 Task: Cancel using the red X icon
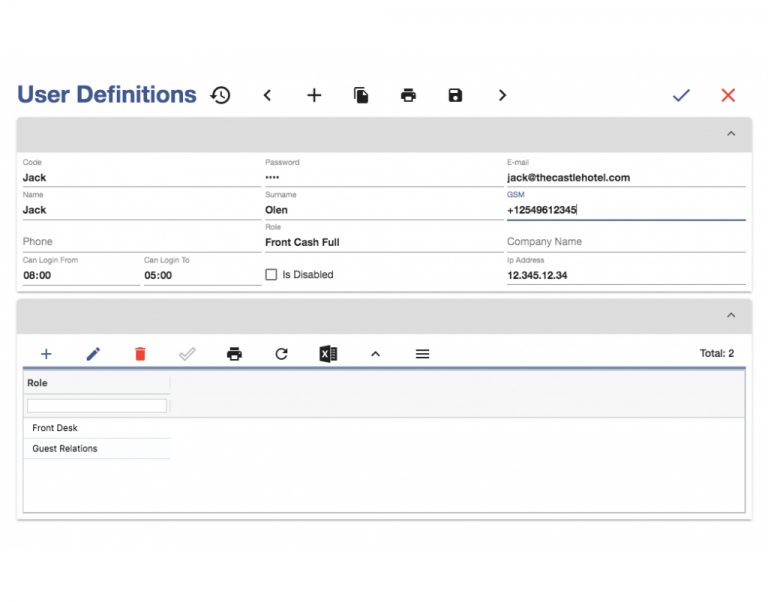point(728,95)
